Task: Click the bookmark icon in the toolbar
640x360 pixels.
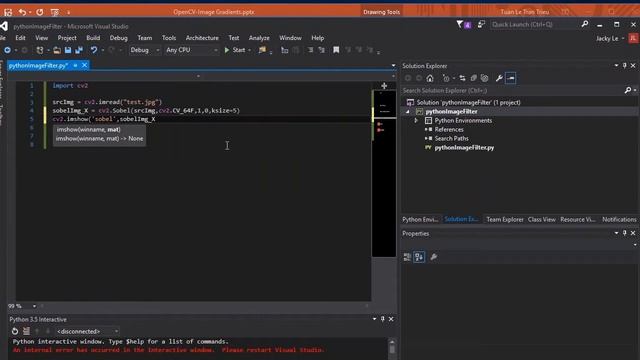Action: coord(336,50)
